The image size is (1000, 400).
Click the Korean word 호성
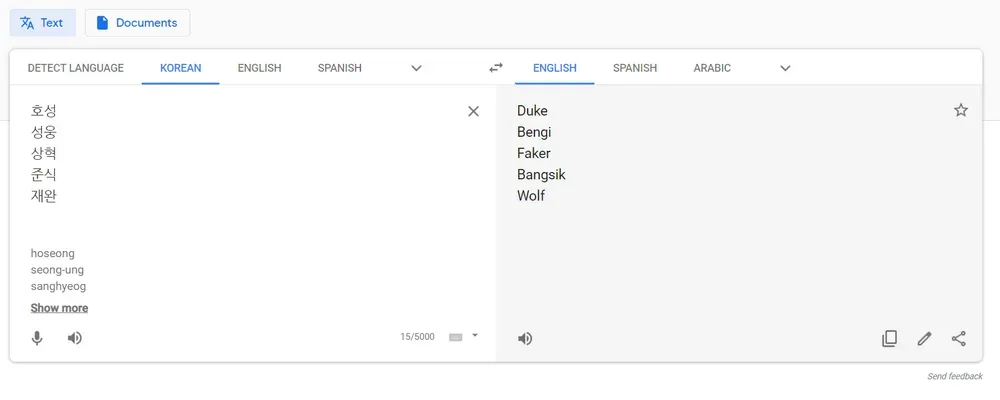[x=43, y=111]
